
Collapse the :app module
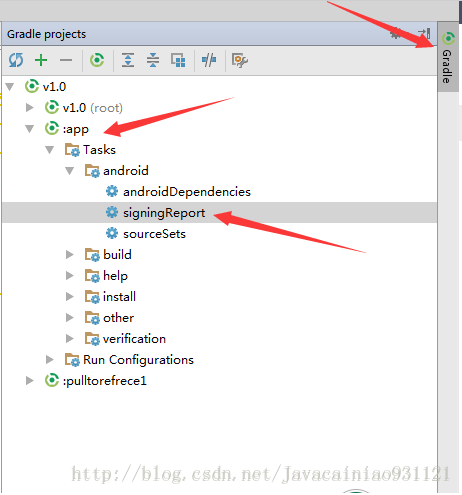30,129
